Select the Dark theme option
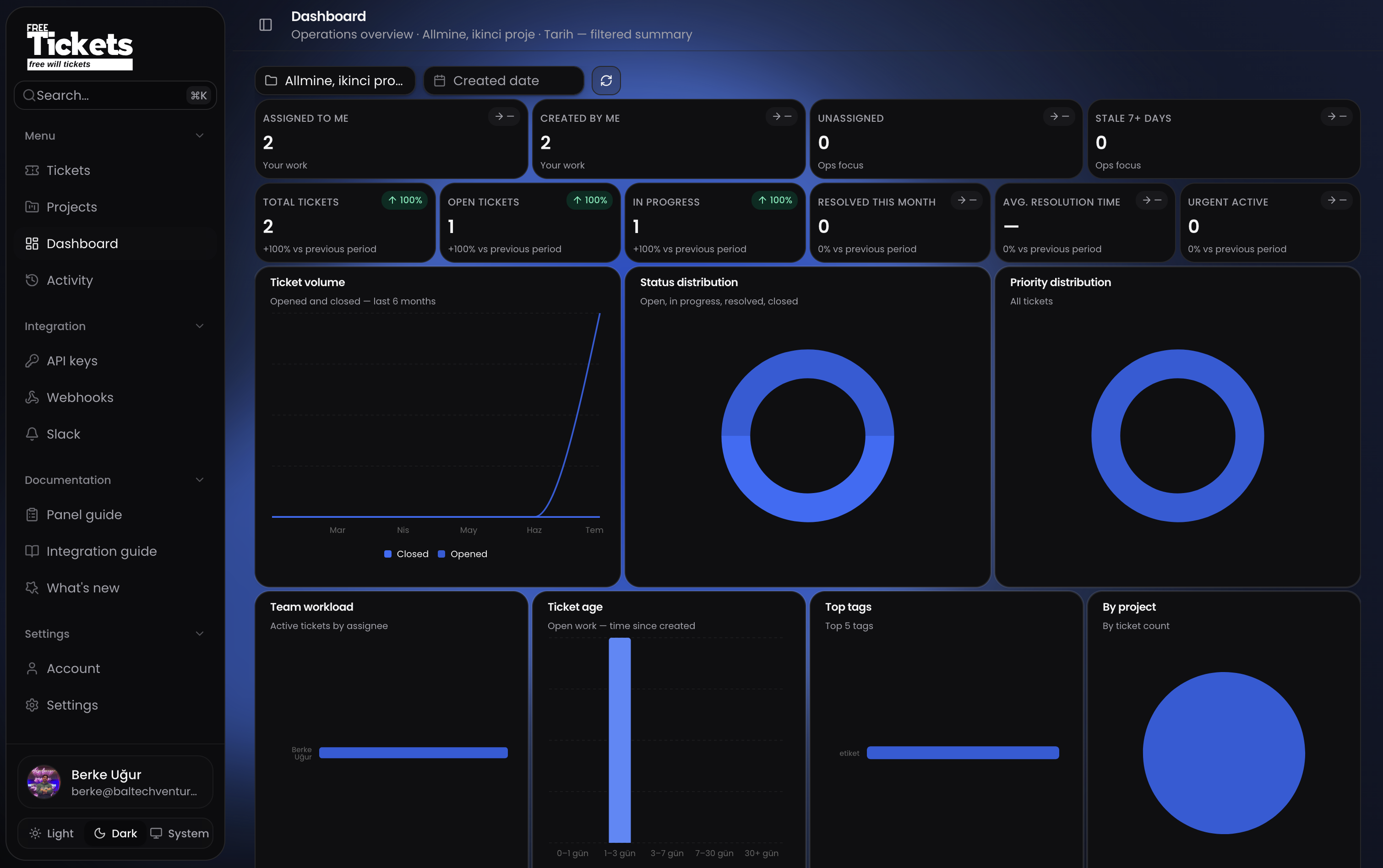This screenshot has width=1383, height=868. 115,833
